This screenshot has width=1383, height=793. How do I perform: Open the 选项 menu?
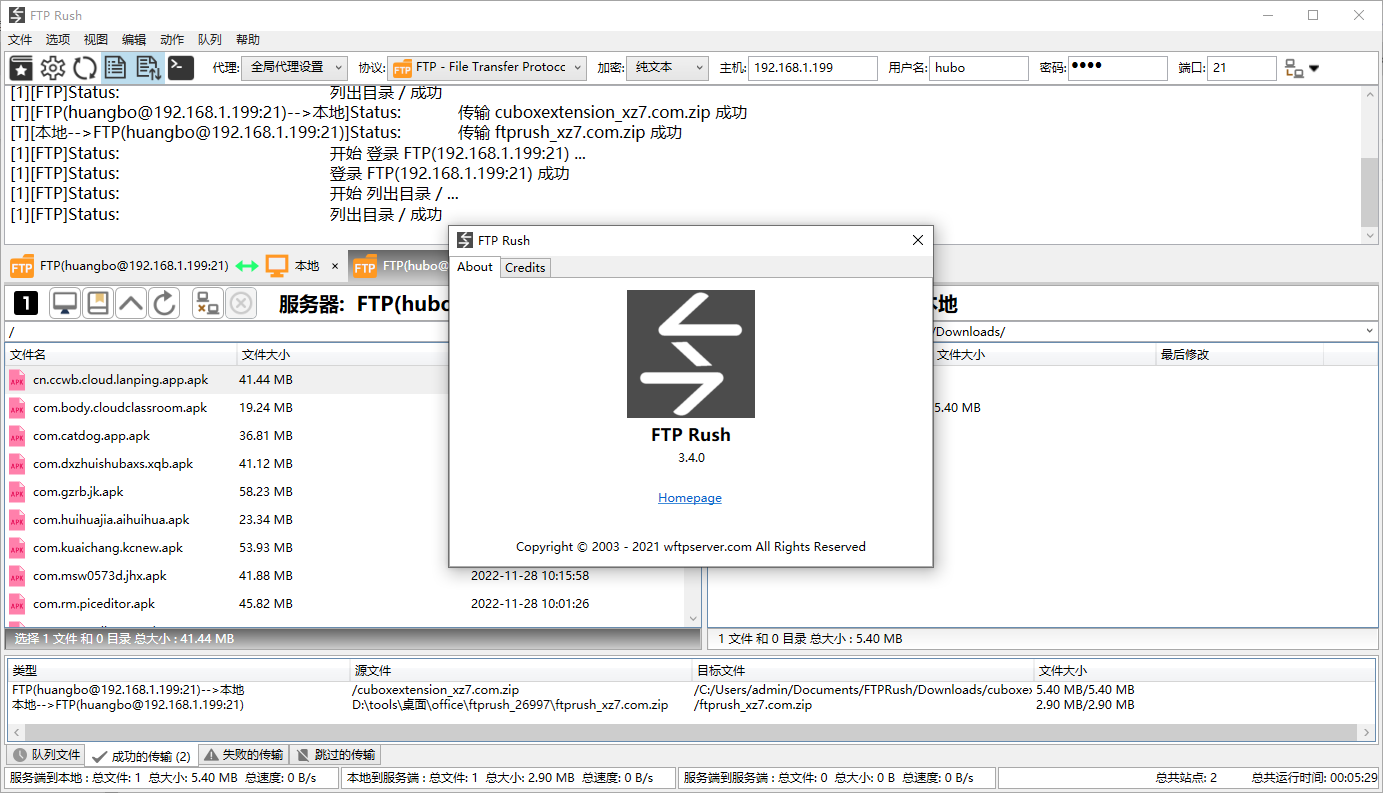(58, 40)
